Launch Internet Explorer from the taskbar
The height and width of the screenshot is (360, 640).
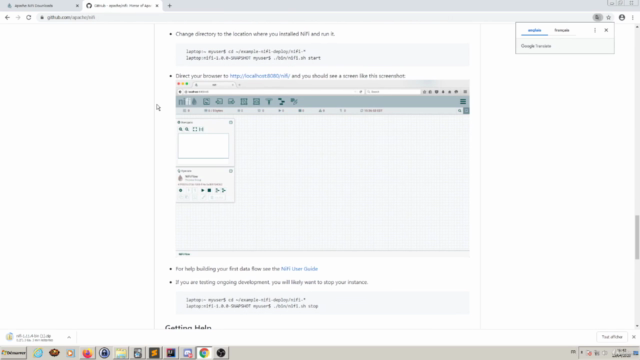tap(38, 353)
